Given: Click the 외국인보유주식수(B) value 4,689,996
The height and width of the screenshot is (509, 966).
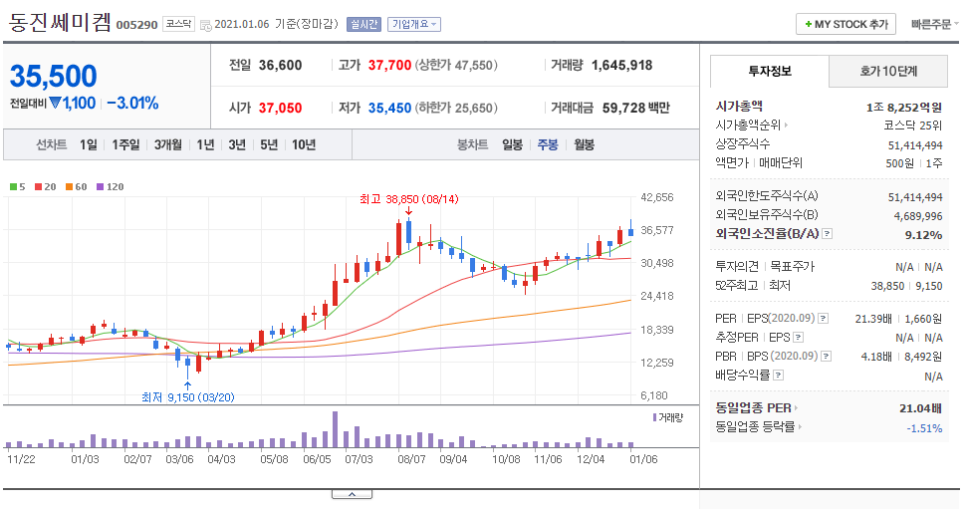Looking at the screenshot, I should point(918,216).
